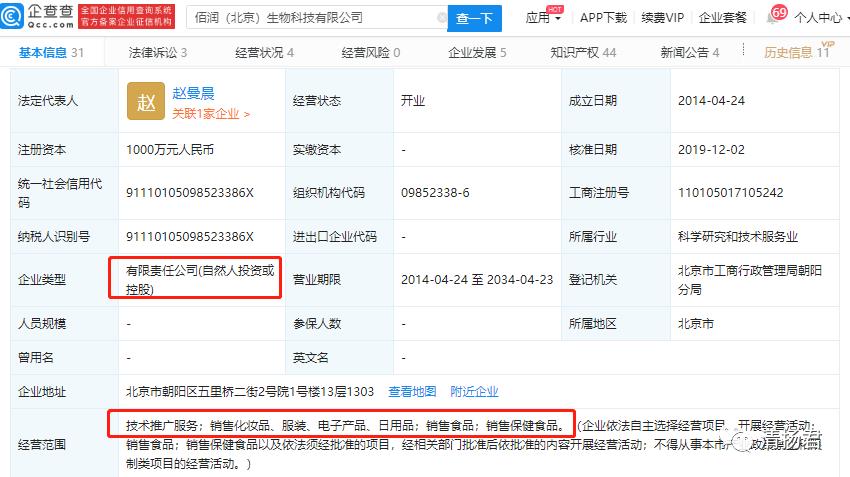Image resolution: width=850 pixels, height=477 pixels.
Task: Expand 关联1家企业 arrow link
Action: point(211,114)
